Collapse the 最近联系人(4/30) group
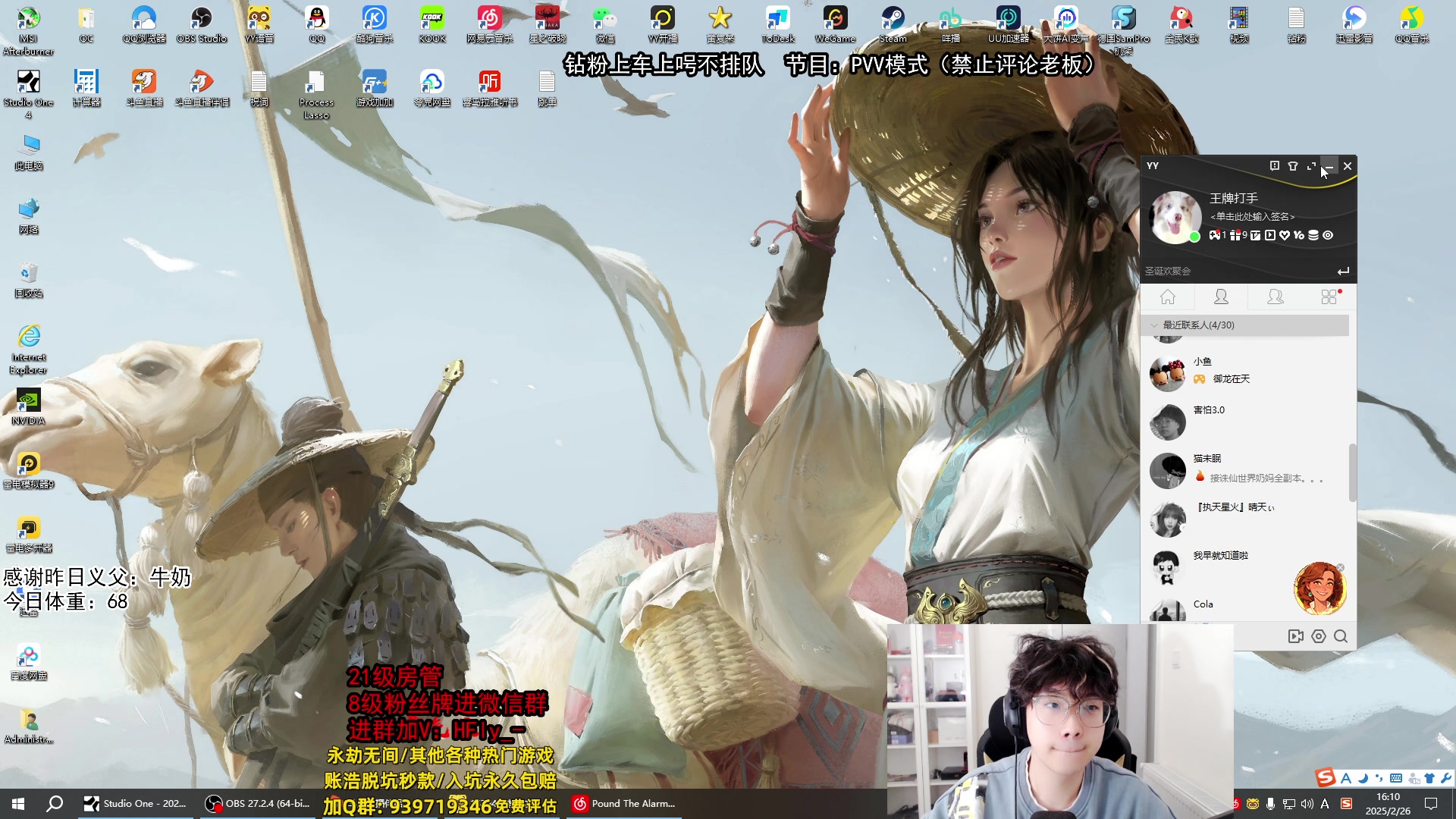The height and width of the screenshot is (819, 1456). pyautogui.click(x=1245, y=325)
